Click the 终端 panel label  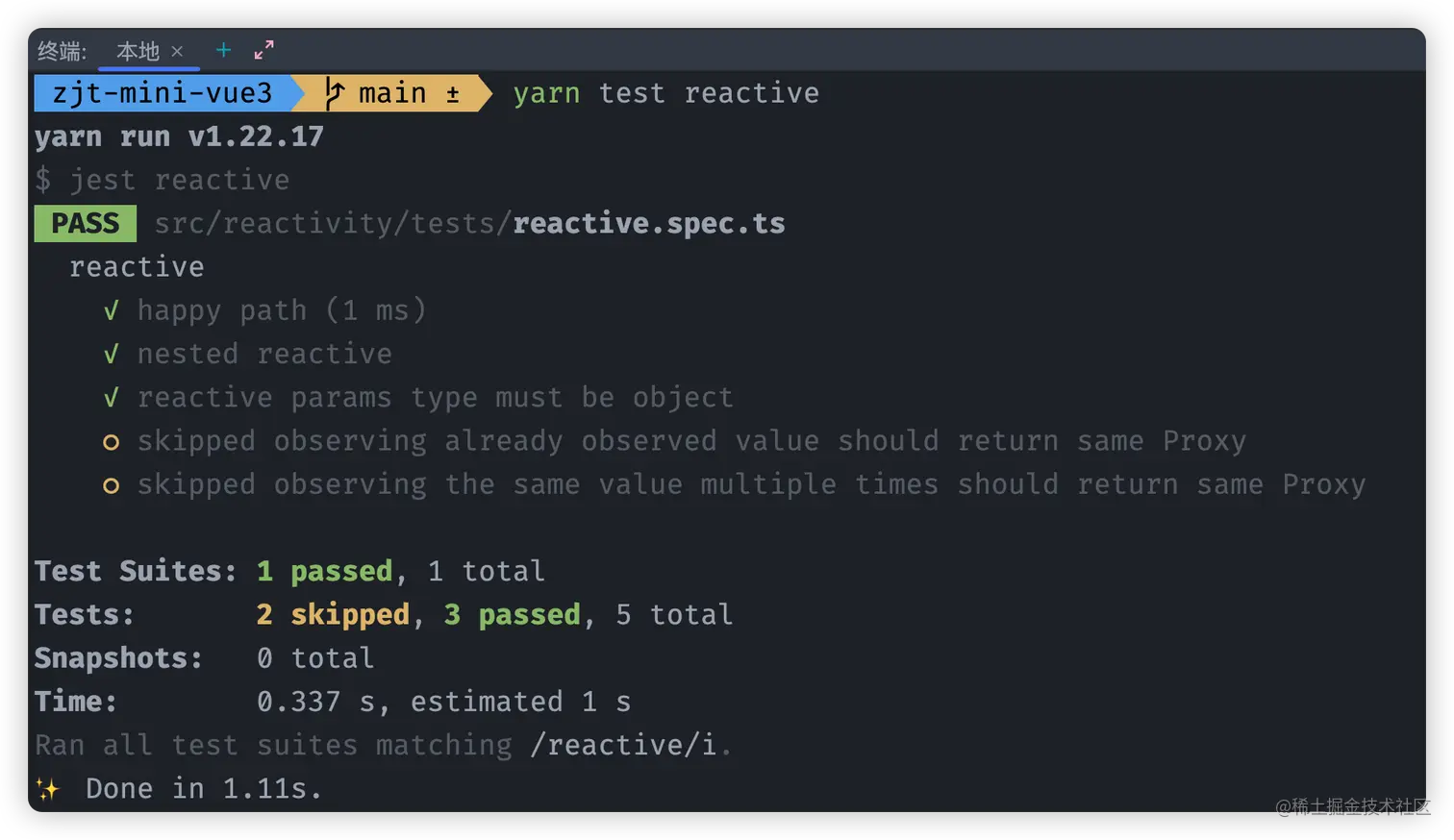pyautogui.click(x=62, y=51)
